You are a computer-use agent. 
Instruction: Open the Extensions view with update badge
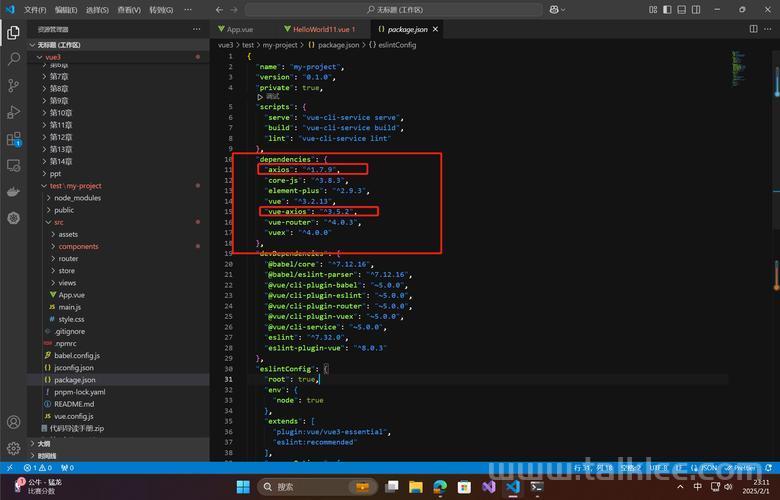(13, 139)
